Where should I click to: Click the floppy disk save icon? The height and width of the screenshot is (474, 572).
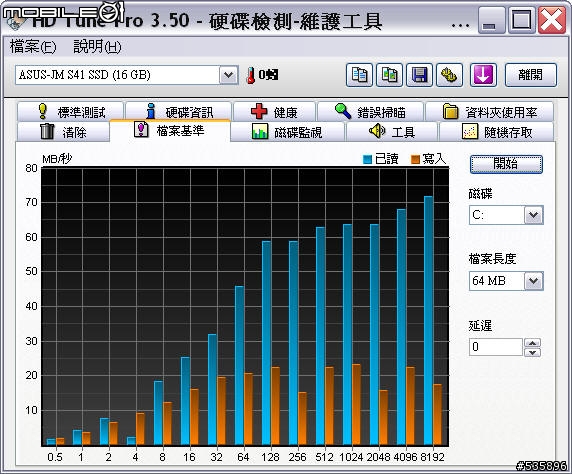420,75
